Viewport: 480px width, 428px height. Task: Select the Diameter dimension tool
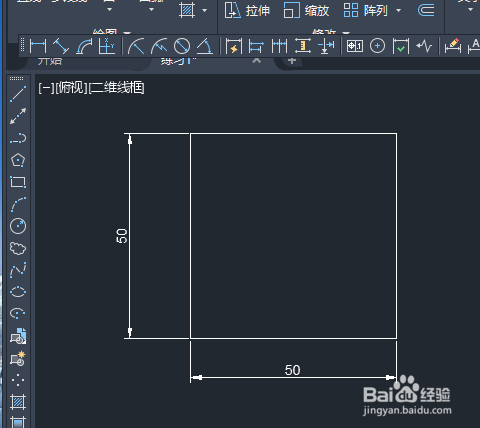(x=182, y=46)
